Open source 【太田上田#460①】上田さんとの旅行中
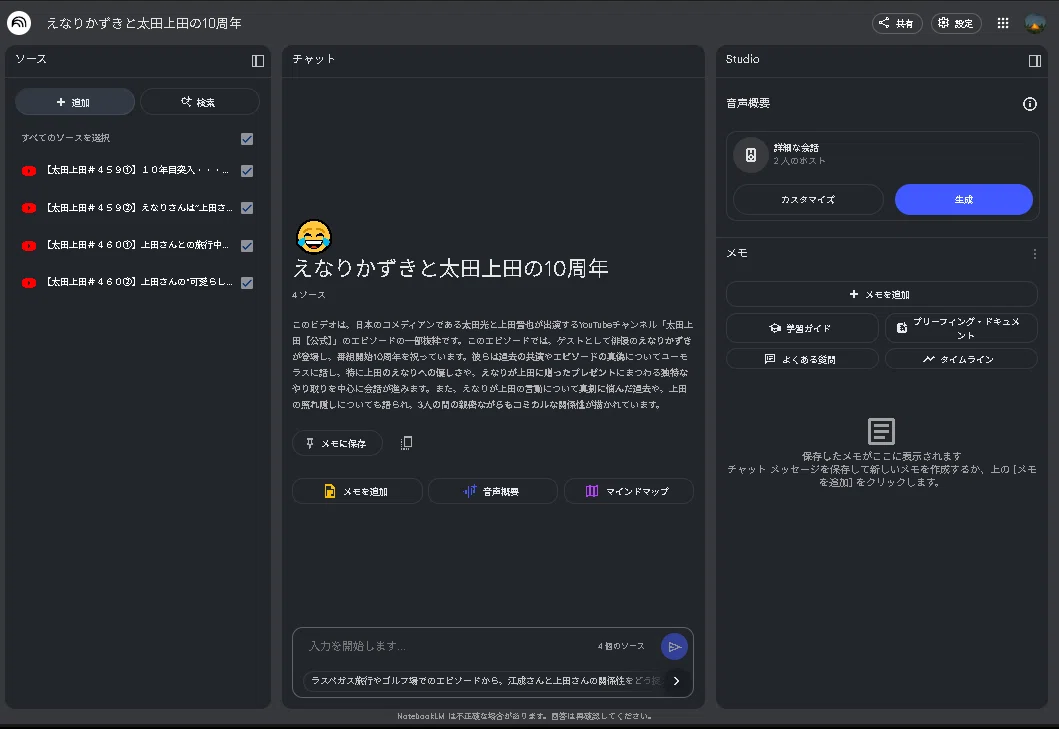Screen dimensions: 1059x729 point(138,245)
